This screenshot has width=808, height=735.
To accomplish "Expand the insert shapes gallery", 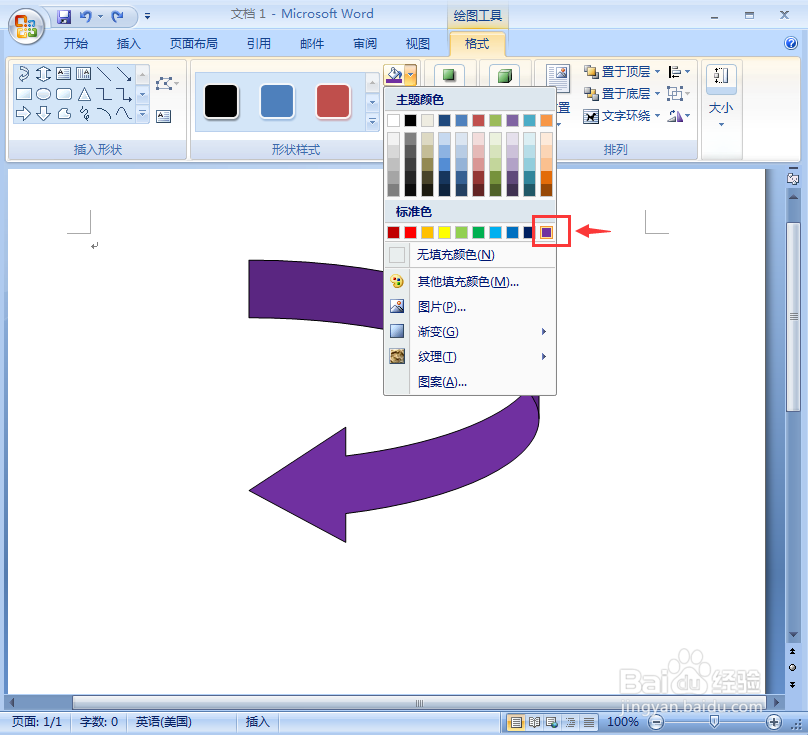I will 143,113.
